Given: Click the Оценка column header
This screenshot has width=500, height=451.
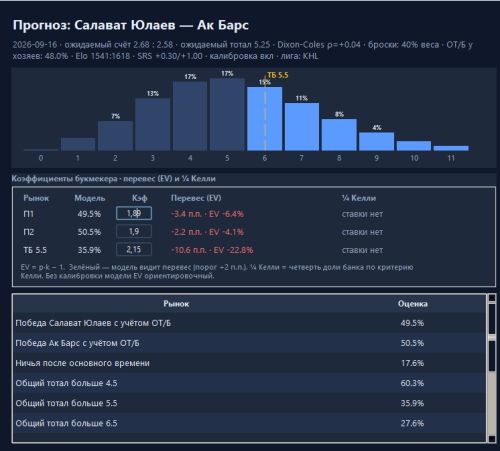Looking at the screenshot, I should [x=412, y=304].
